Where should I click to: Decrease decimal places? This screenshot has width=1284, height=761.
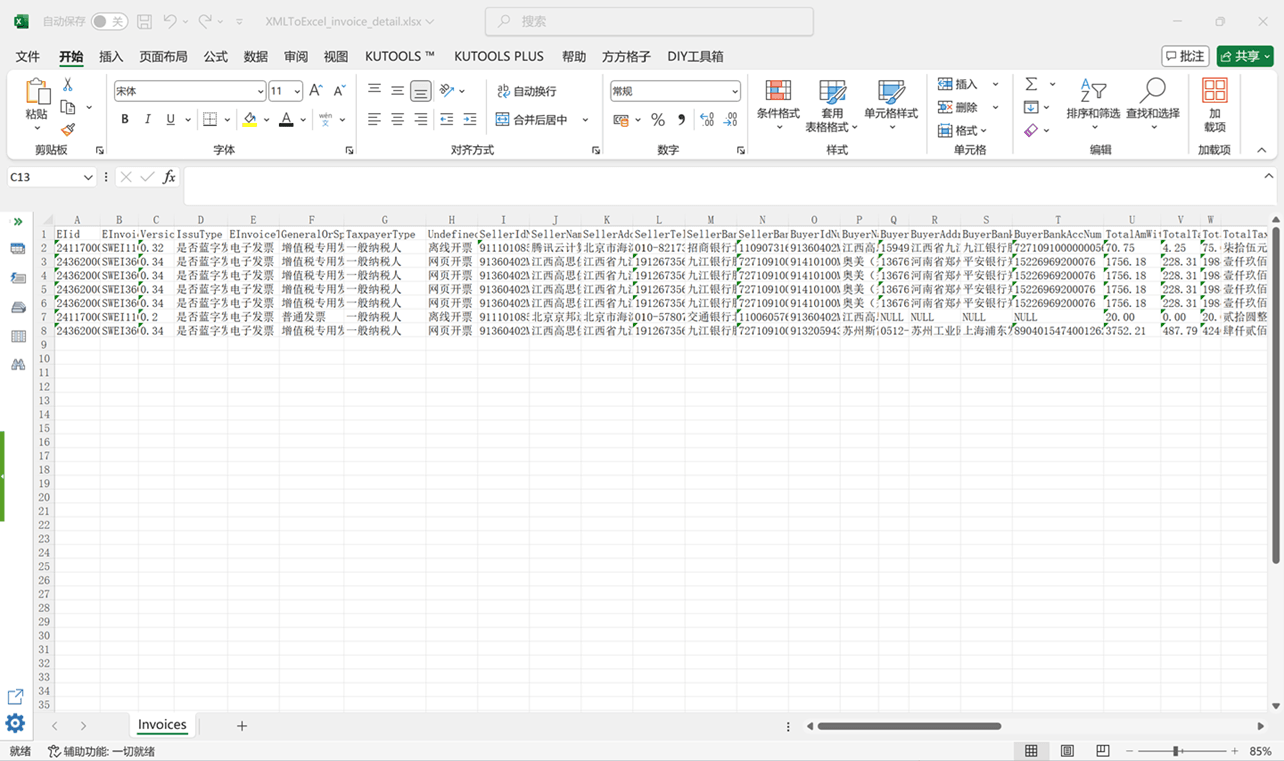click(731, 120)
